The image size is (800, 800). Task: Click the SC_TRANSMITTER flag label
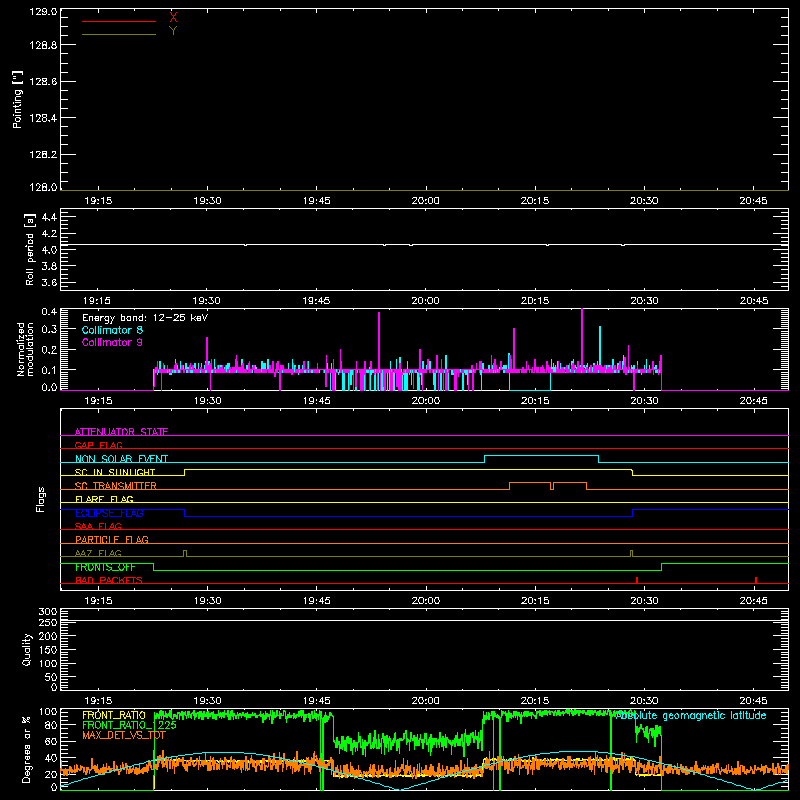pyautogui.click(x=116, y=486)
